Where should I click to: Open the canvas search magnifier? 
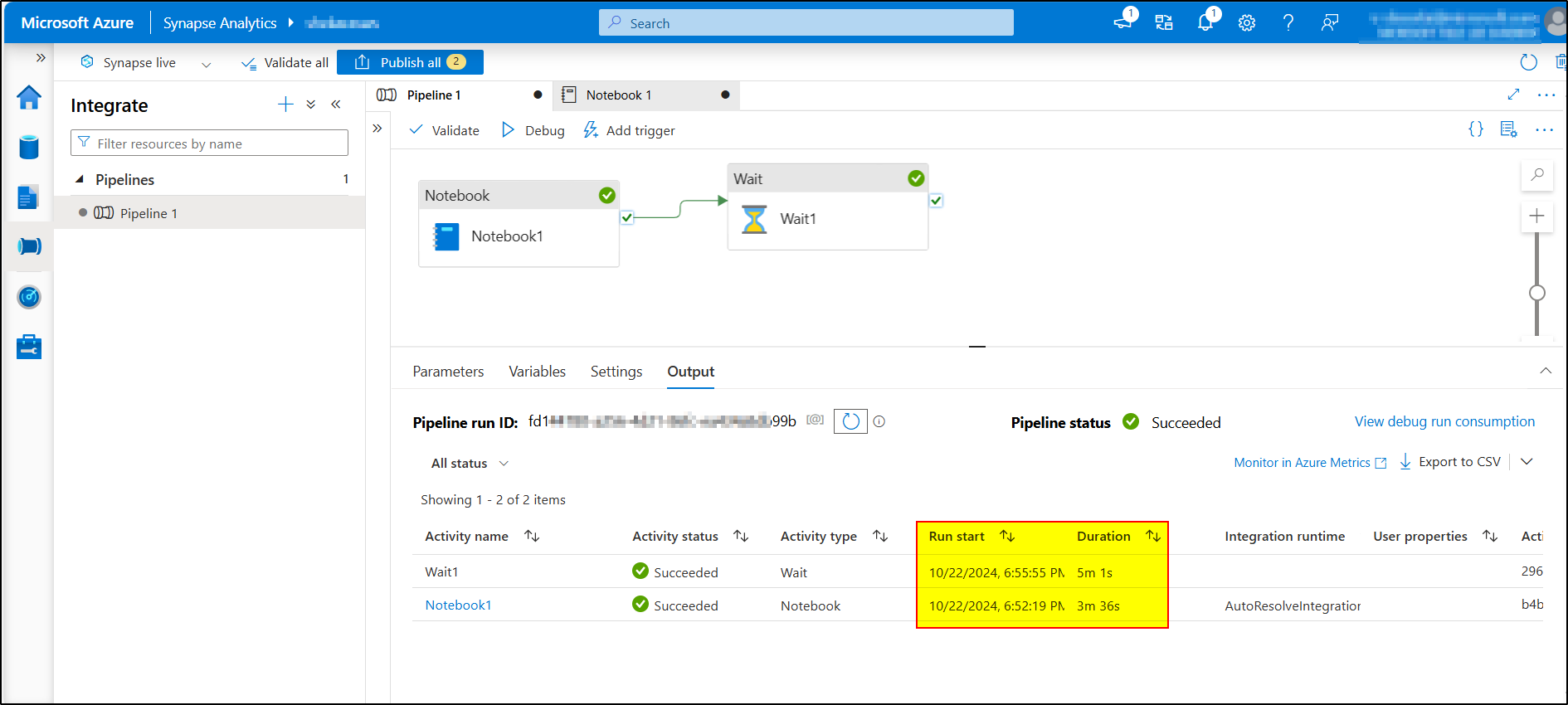pyautogui.click(x=1536, y=174)
